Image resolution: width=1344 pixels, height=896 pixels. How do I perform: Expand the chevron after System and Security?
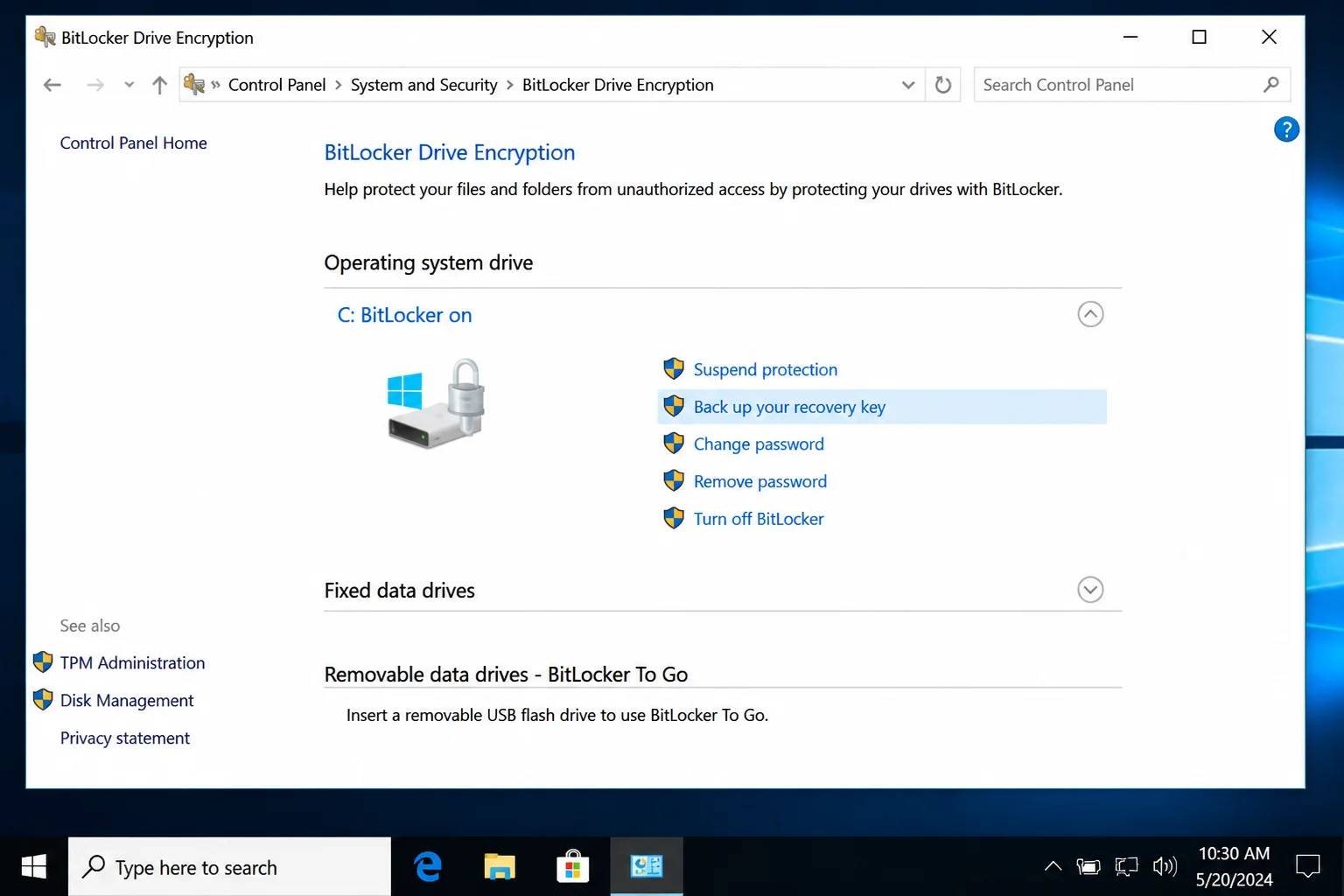click(510, 85)
